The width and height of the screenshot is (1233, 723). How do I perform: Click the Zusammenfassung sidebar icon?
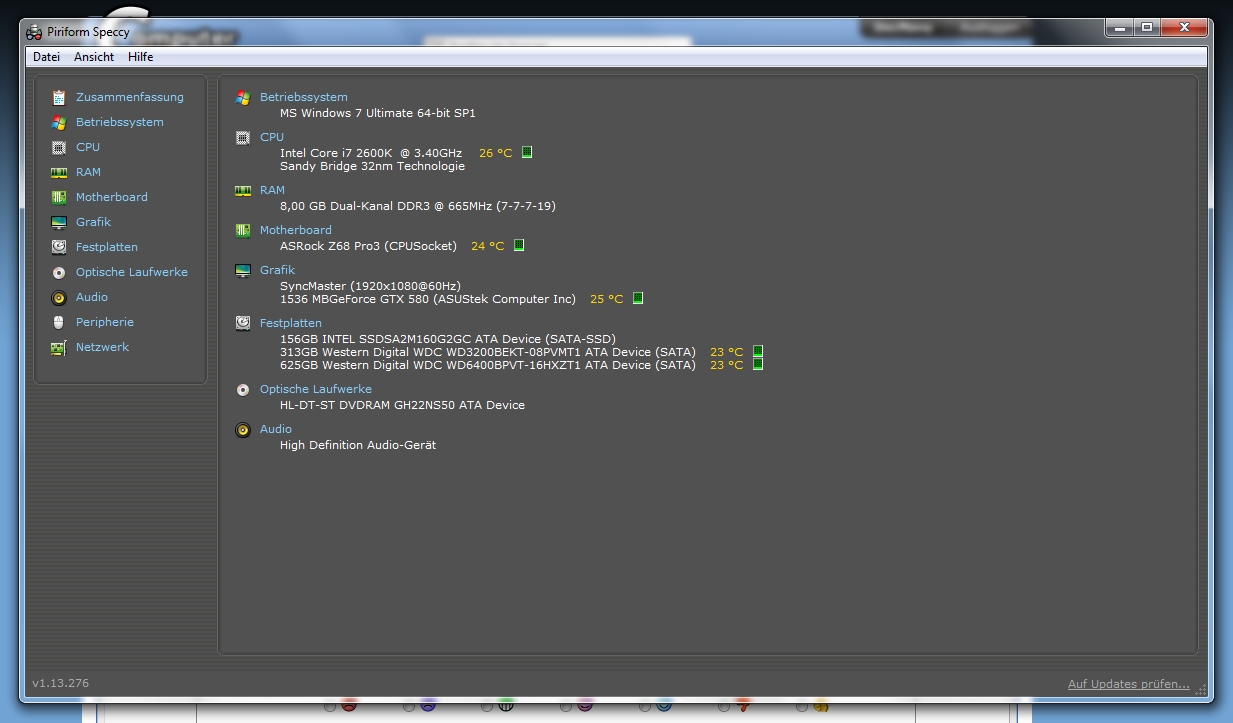[x=58, y=97]
